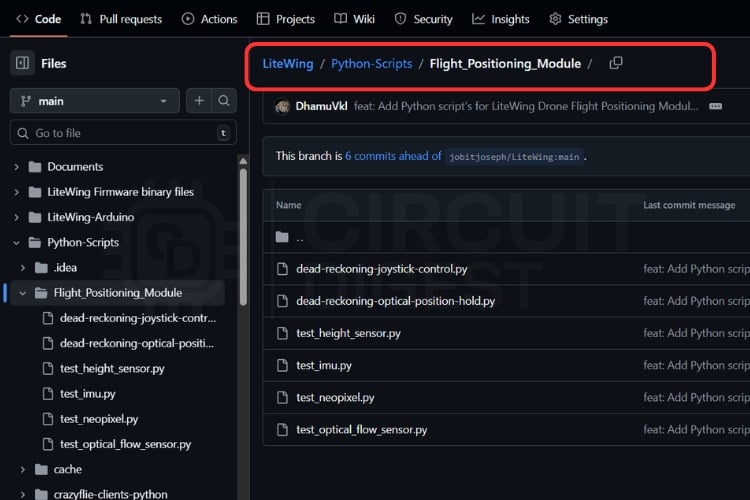750x500 pixels.
Task: Focus the Go to file search field
Action: pos(123,133)
